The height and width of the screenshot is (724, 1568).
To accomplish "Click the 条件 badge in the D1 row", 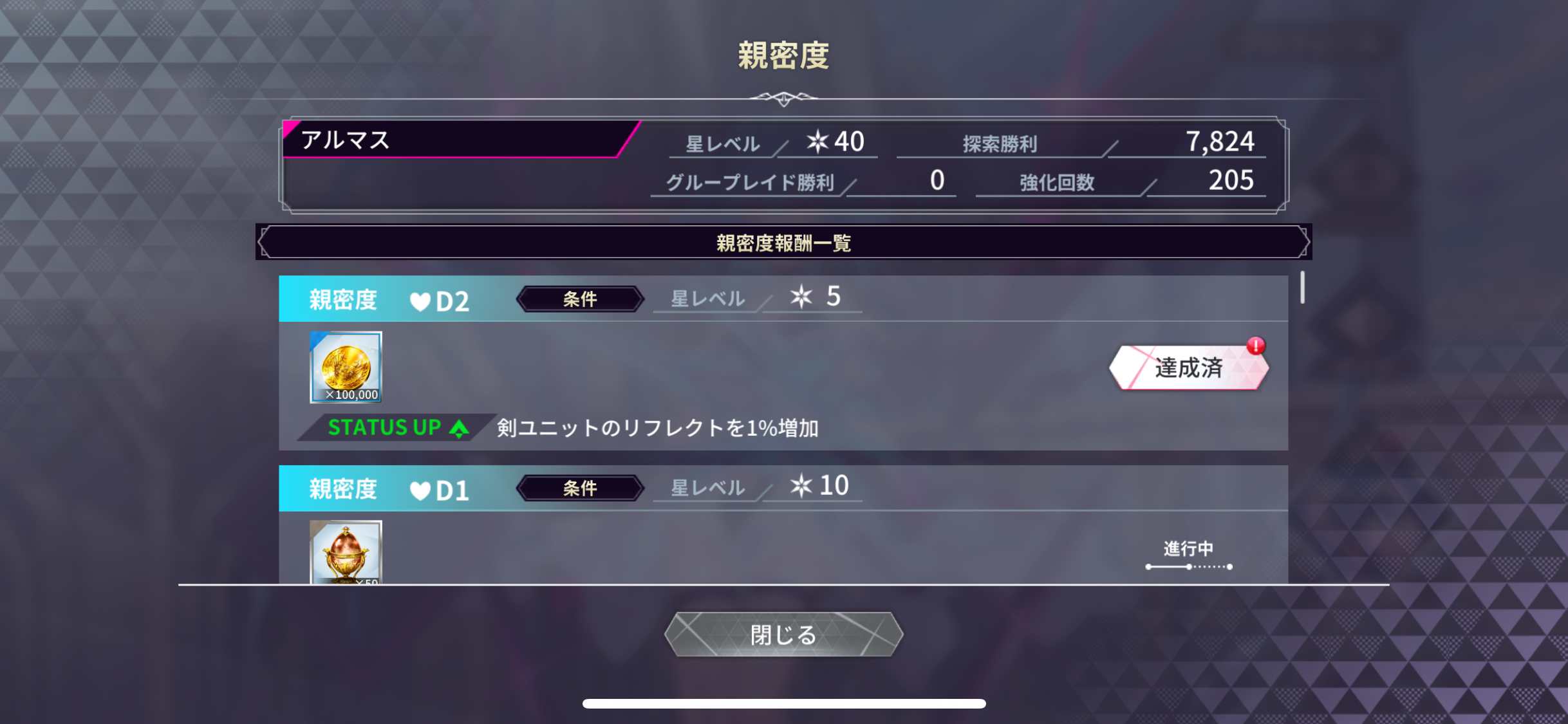I will [580, 488].
